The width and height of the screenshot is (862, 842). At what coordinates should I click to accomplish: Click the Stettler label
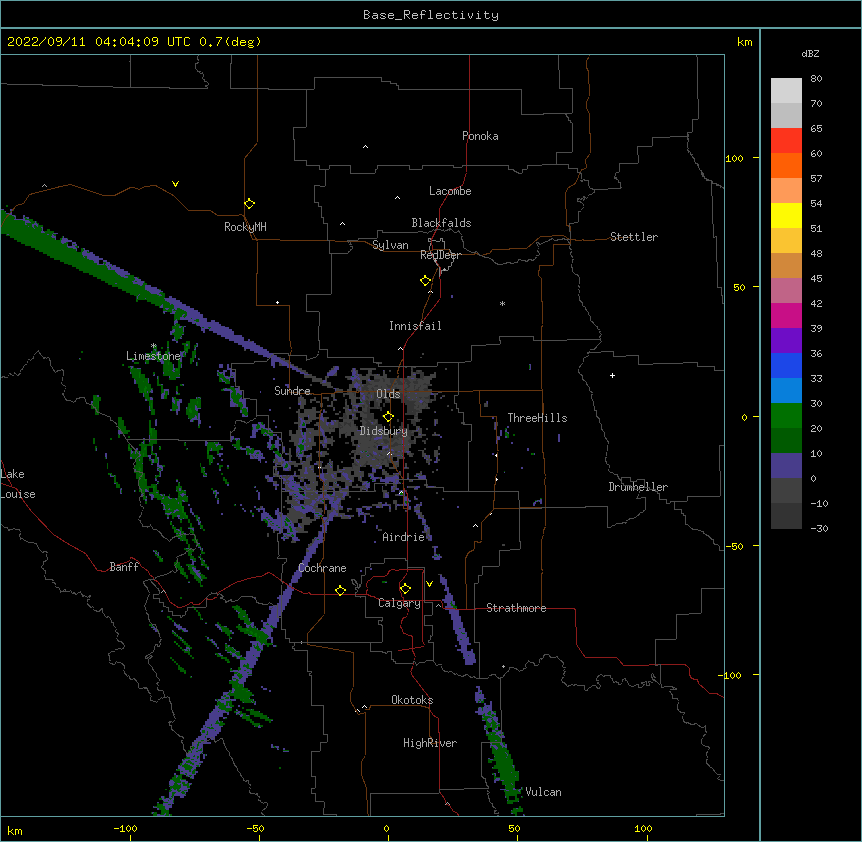[x=633, y=237]
